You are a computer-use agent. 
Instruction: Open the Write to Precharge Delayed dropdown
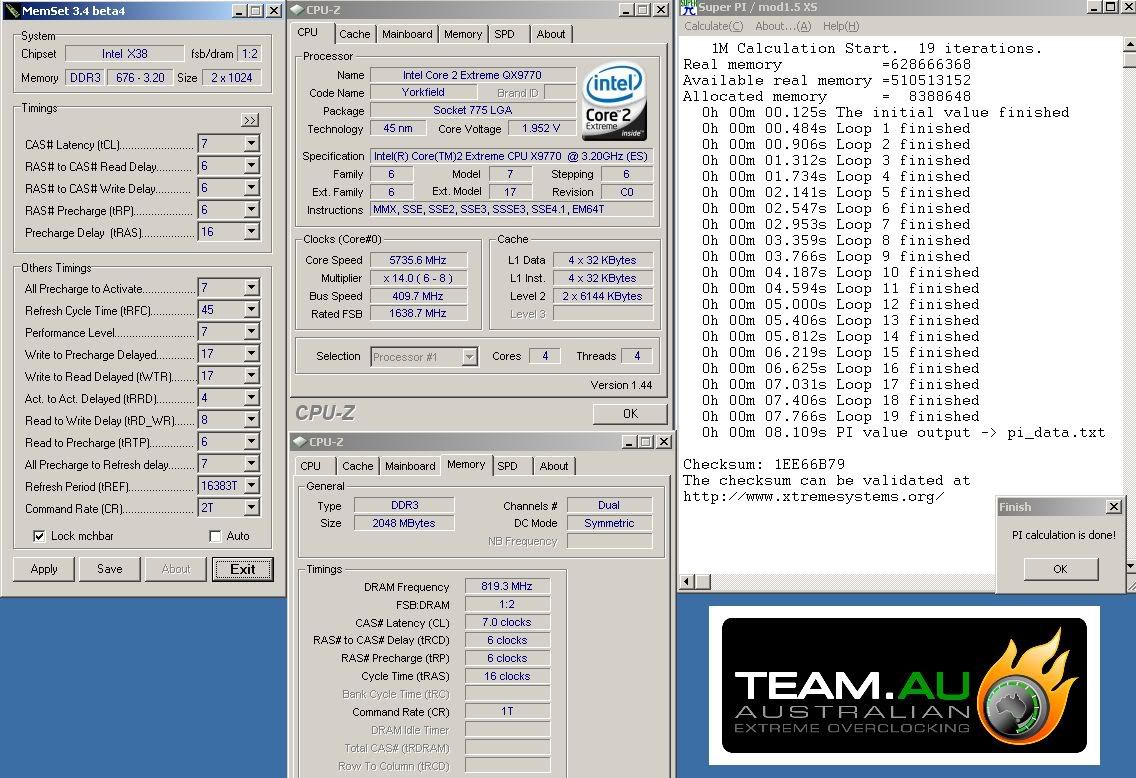coord(251,354)
